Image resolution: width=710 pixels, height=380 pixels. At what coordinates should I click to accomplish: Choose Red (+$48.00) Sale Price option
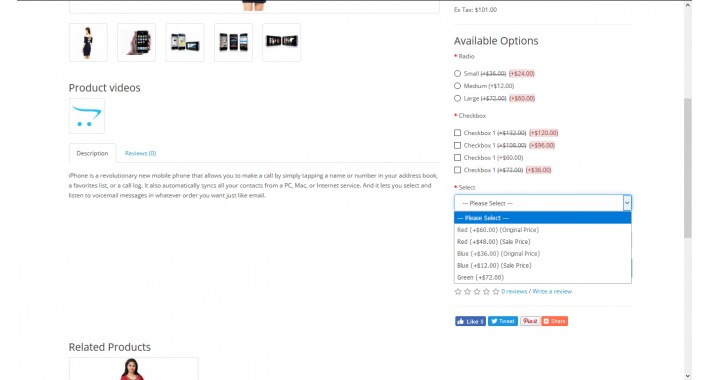pos(542,241)
